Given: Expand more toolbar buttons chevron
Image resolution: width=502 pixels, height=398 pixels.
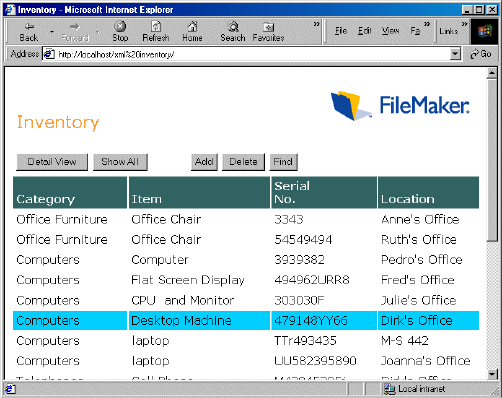Looking at the screenshot, I should (316, 24).
